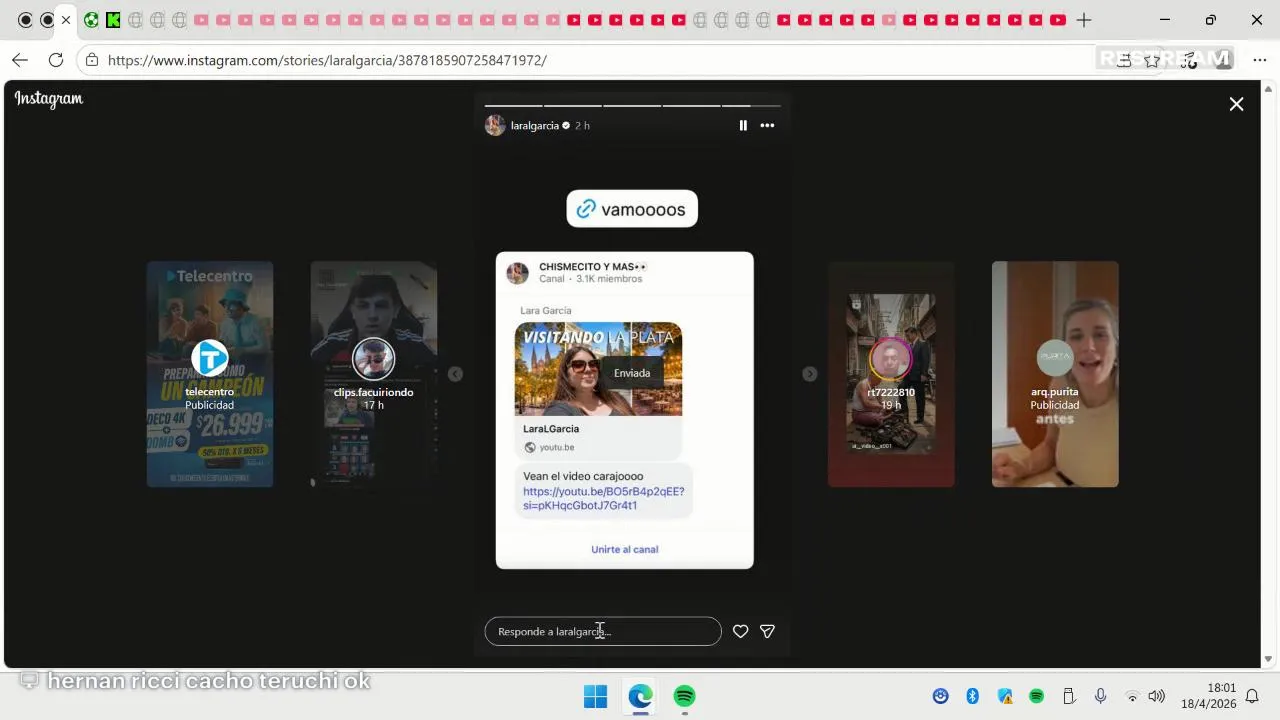1280x720 pixels.
Task: Go to next story with right arrow
Action: [x=810, y=374]
